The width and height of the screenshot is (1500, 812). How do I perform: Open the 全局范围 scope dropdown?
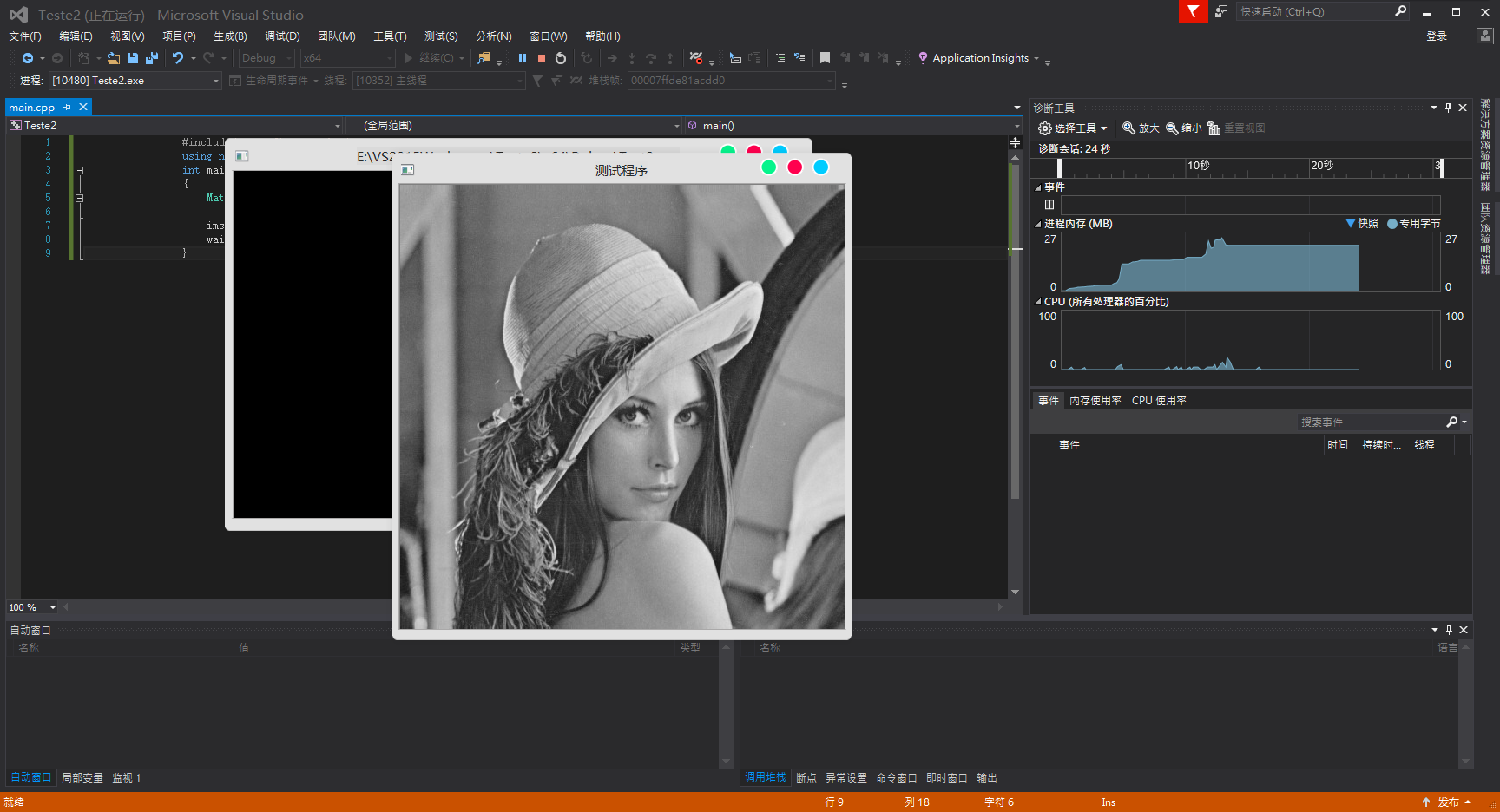click(514, 126)
